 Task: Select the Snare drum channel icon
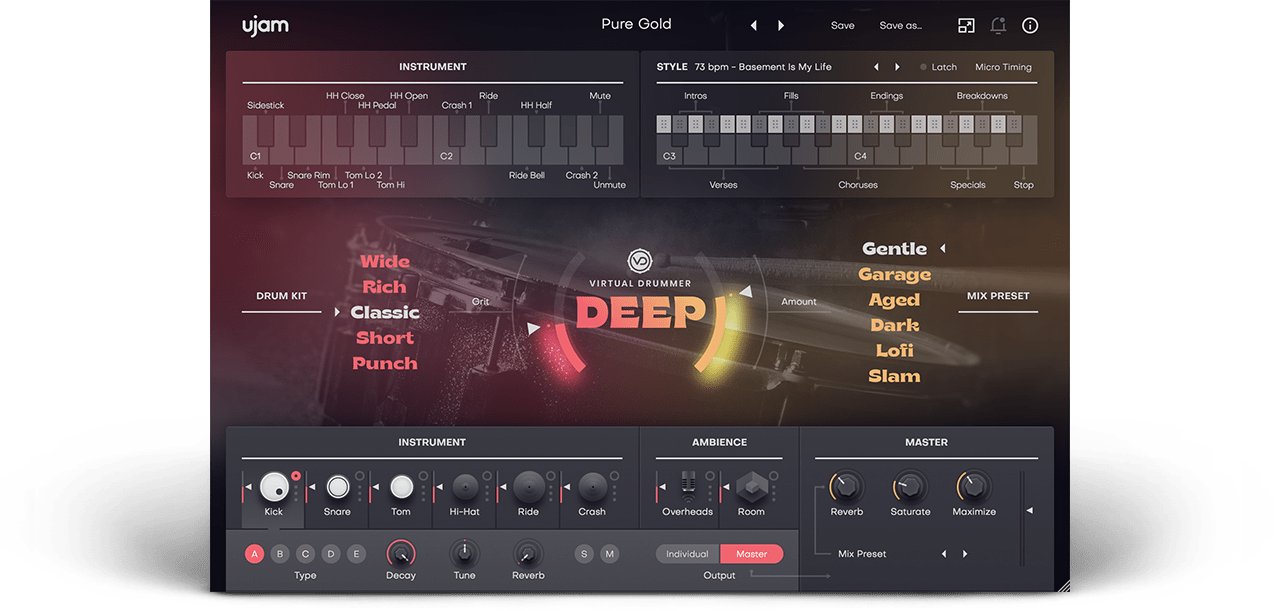(x=337, y=487)
